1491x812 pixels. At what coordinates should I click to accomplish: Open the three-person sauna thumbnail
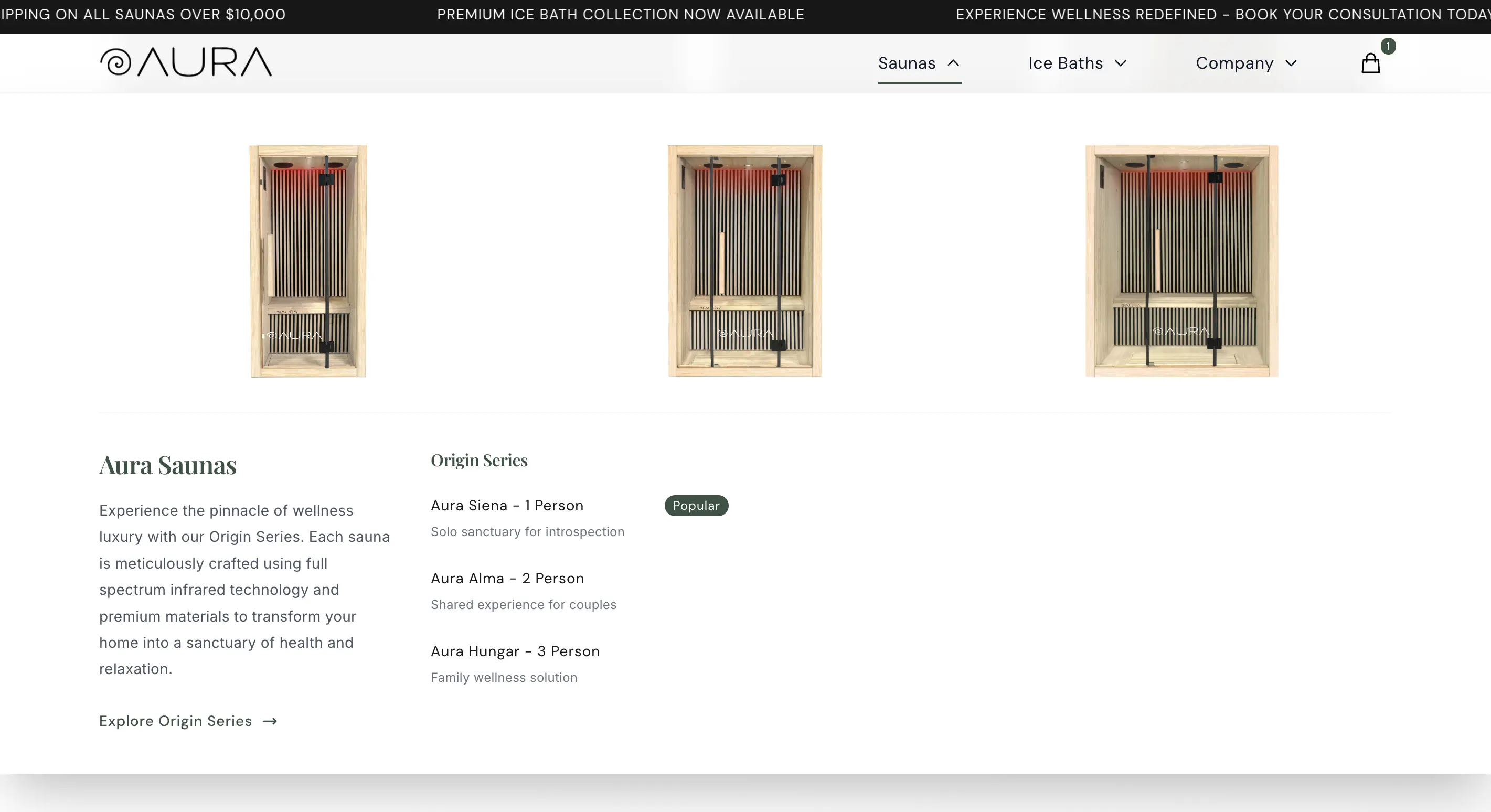(1181, 261)
